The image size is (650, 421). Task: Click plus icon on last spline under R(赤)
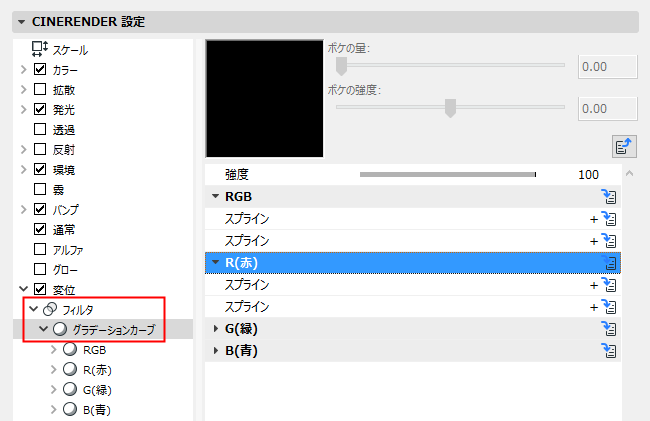tap(594, 307)
